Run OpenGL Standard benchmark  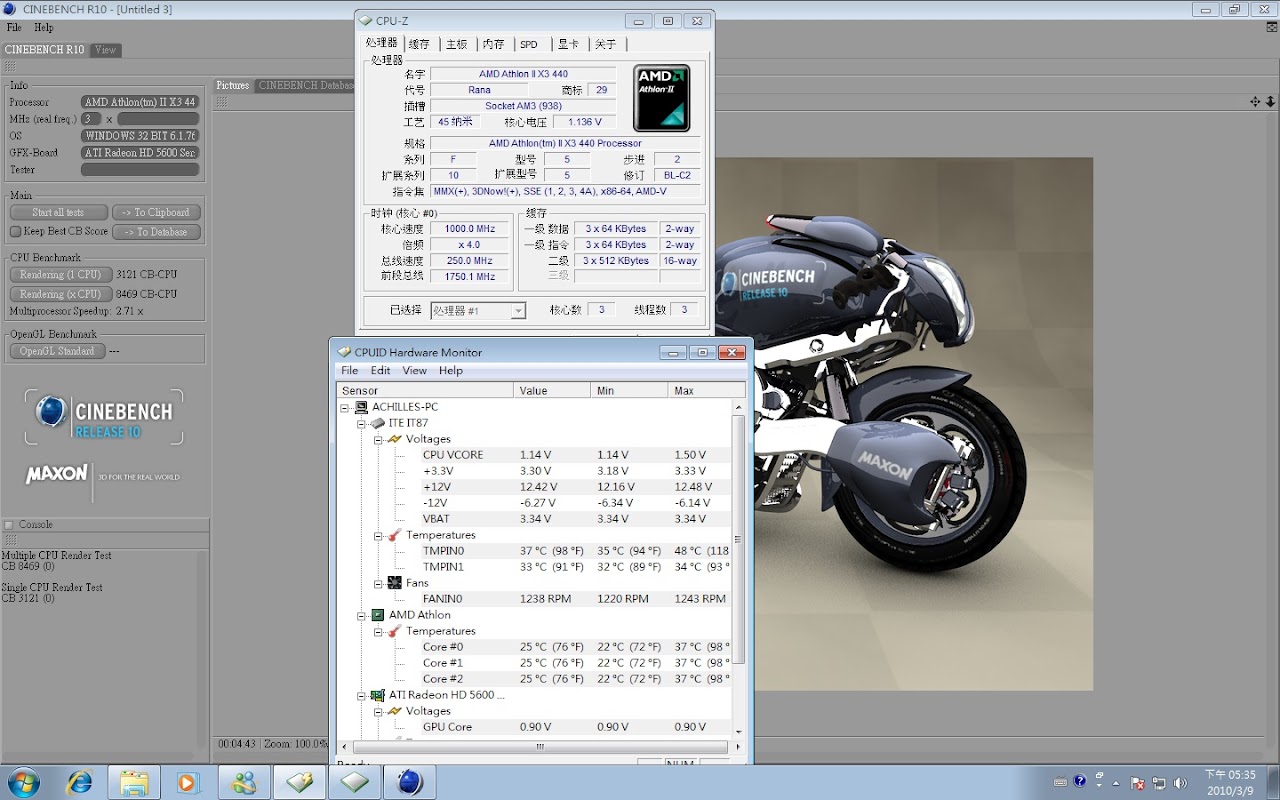[x=57, y=351]
